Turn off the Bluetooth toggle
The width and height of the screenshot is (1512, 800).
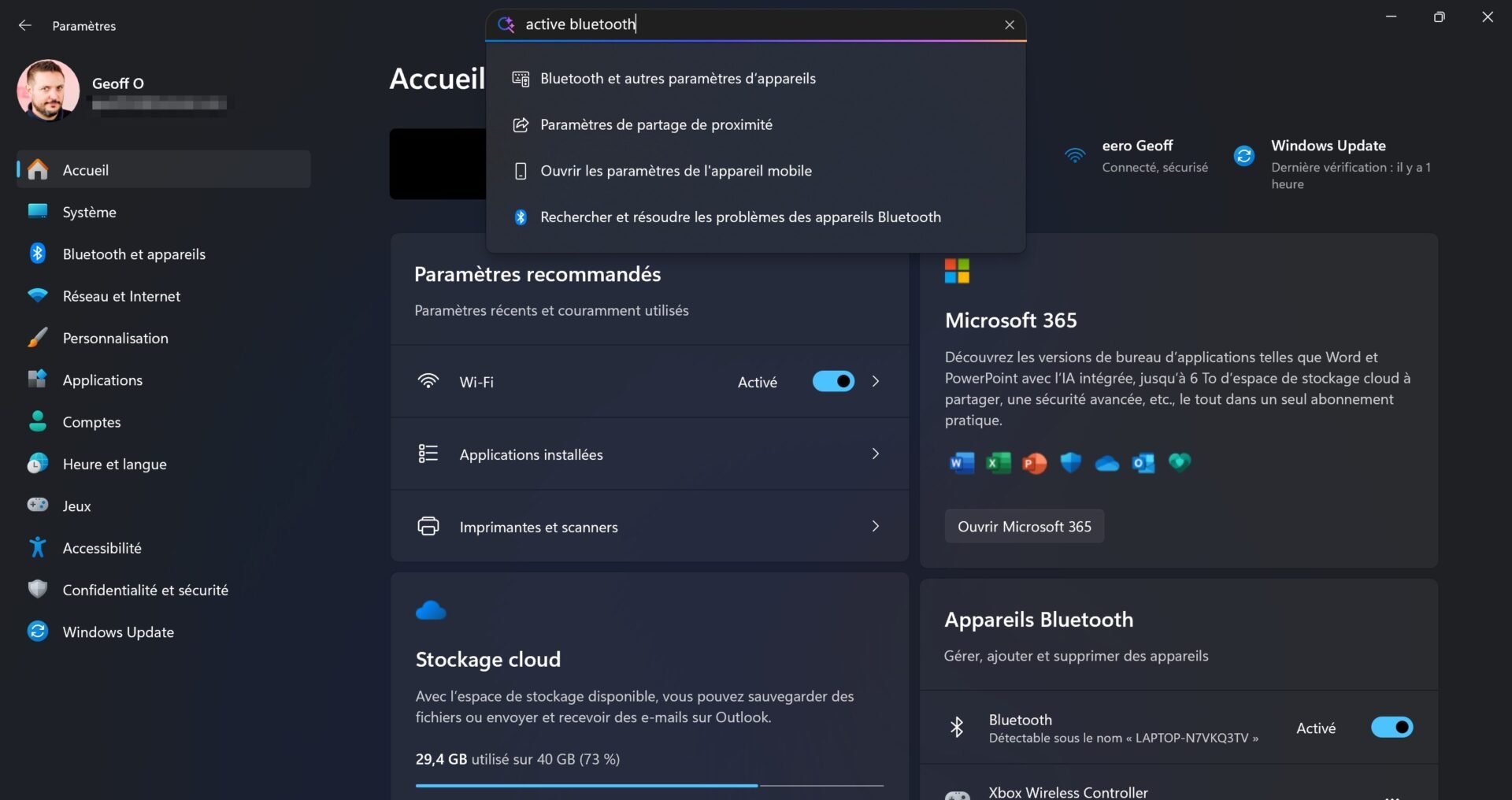(x=1392, y=727)
